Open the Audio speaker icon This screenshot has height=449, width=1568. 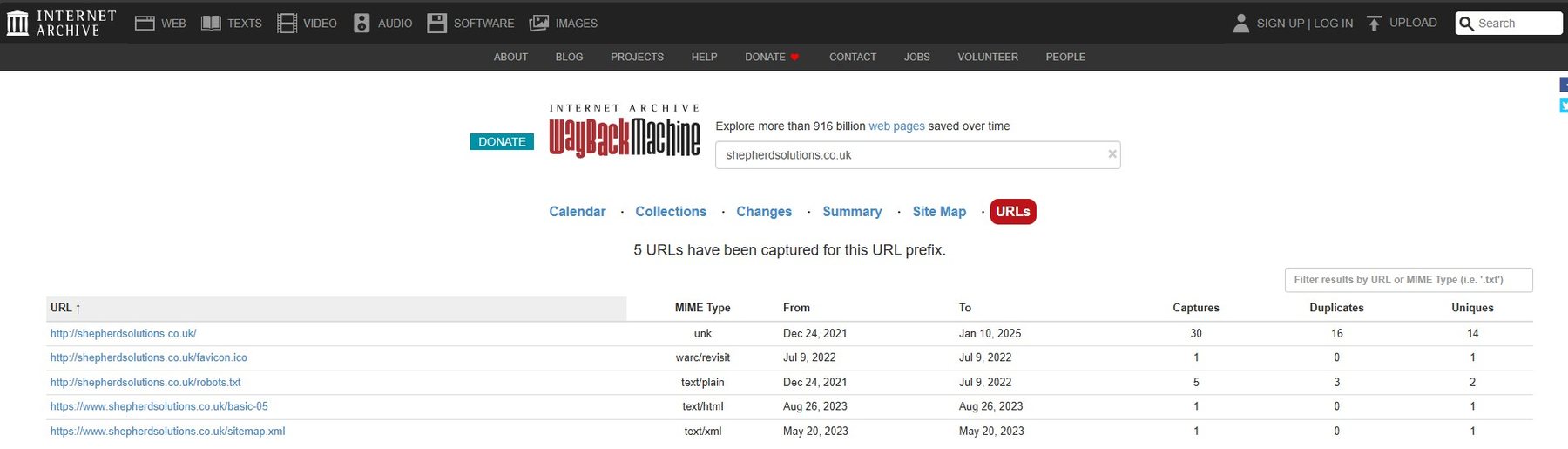click(362, 24)
